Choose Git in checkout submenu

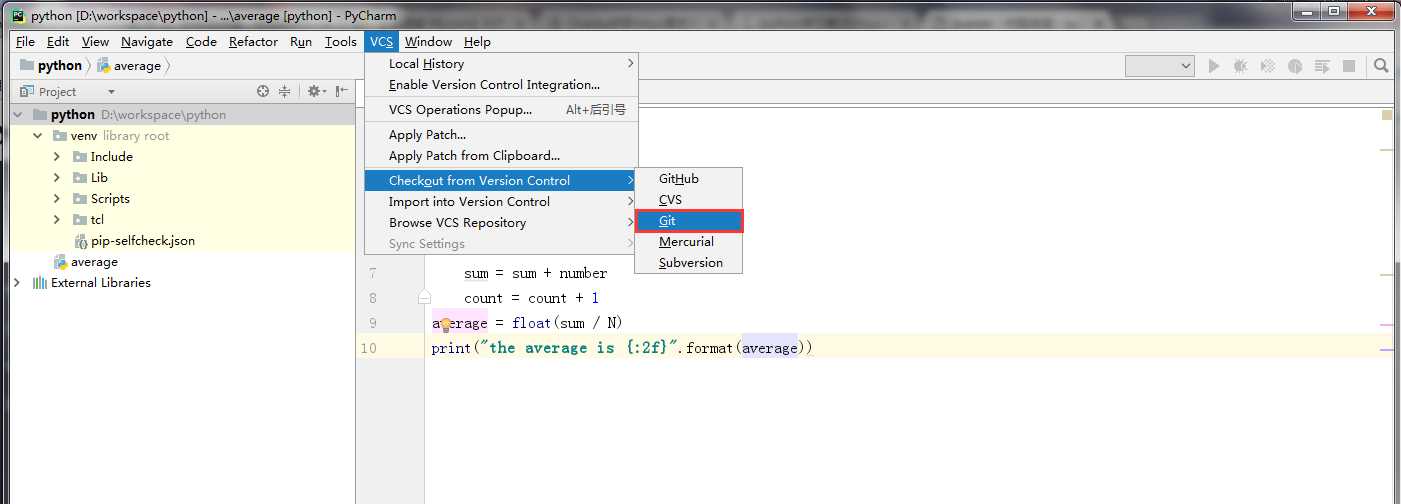point(689,221)
